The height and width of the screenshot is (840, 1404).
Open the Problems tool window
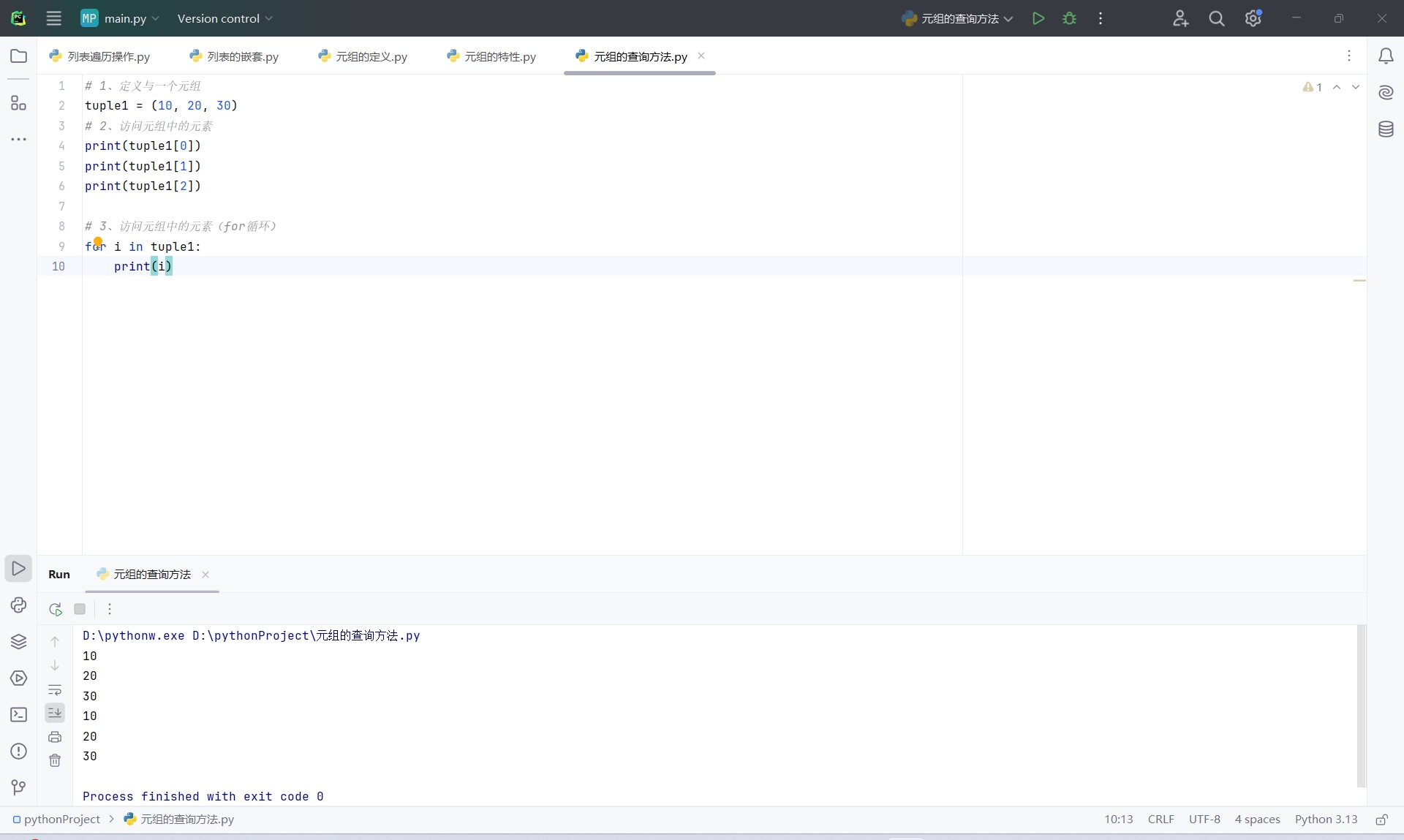18,751
